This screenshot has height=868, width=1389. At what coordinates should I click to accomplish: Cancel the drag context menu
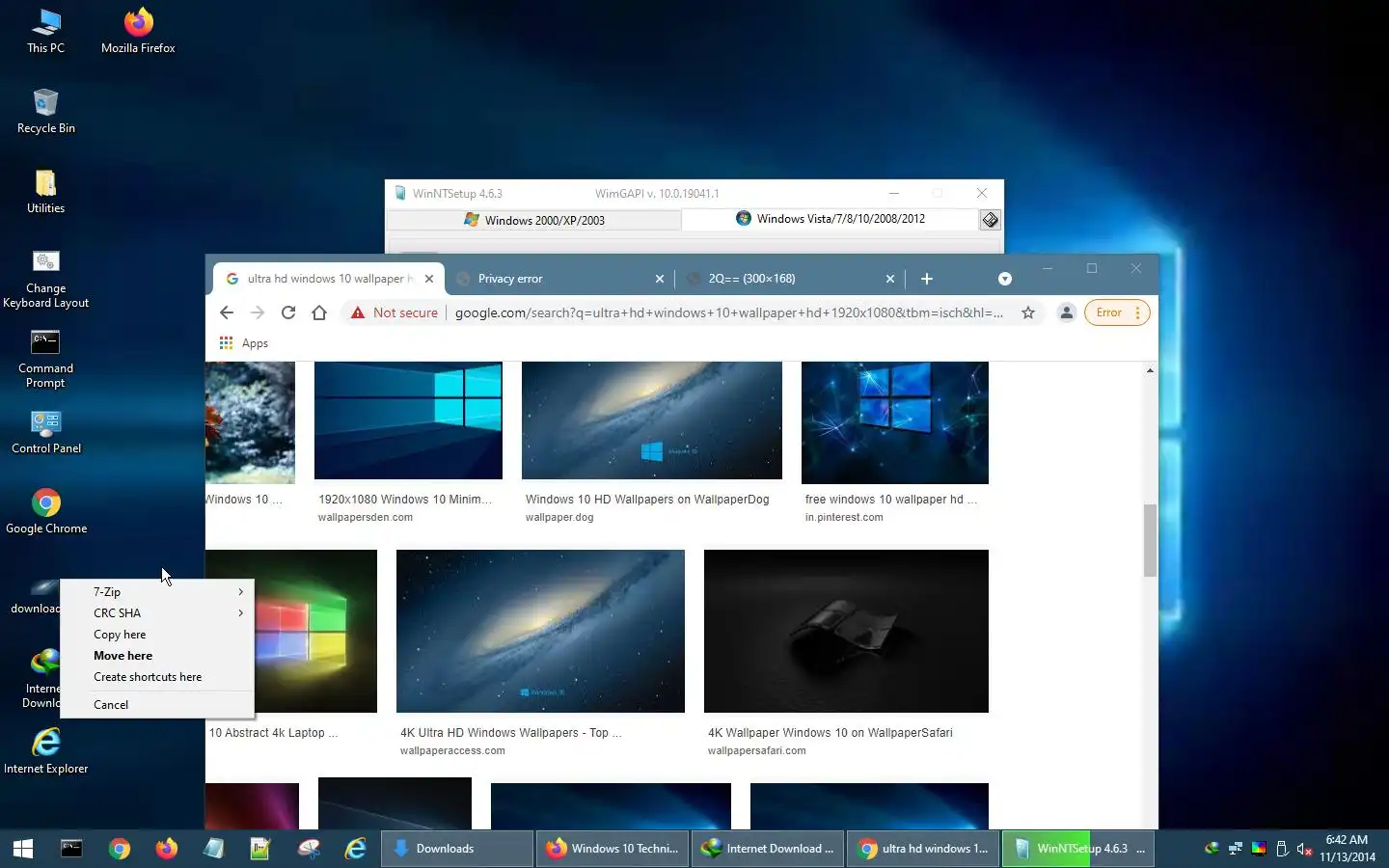tap(157, 705)
